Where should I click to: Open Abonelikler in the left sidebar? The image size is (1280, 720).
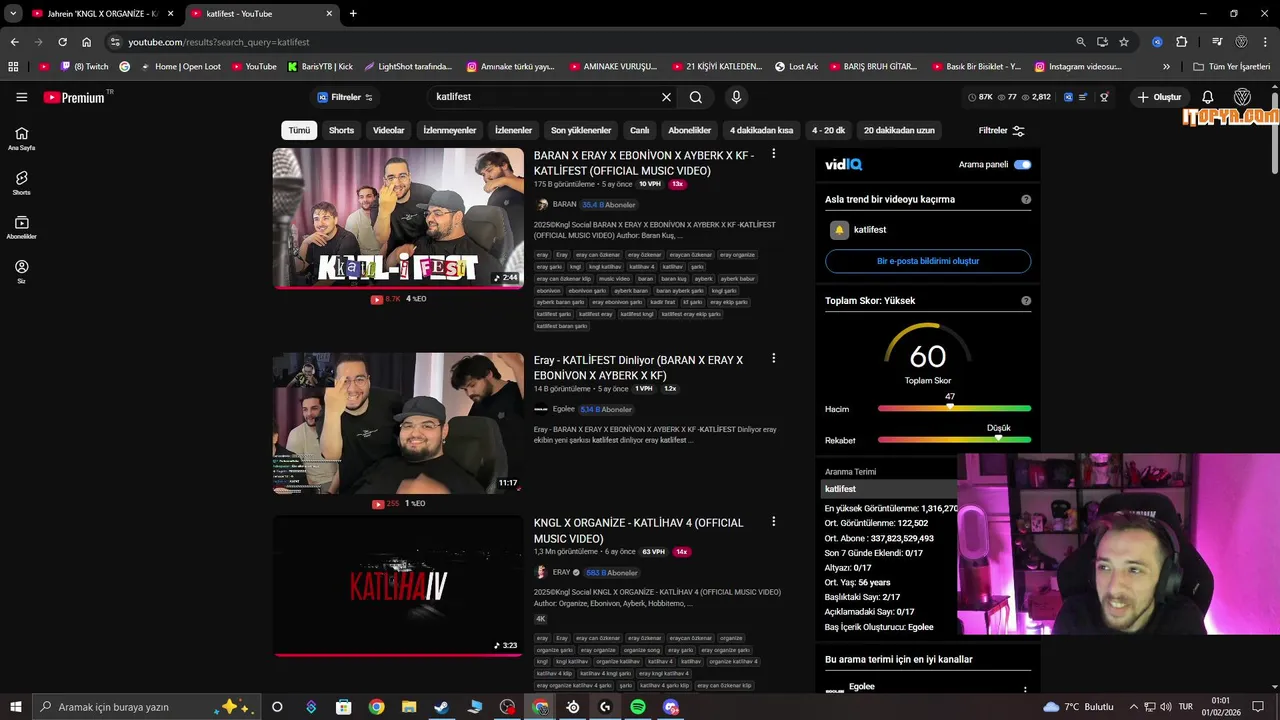(21, 228)
